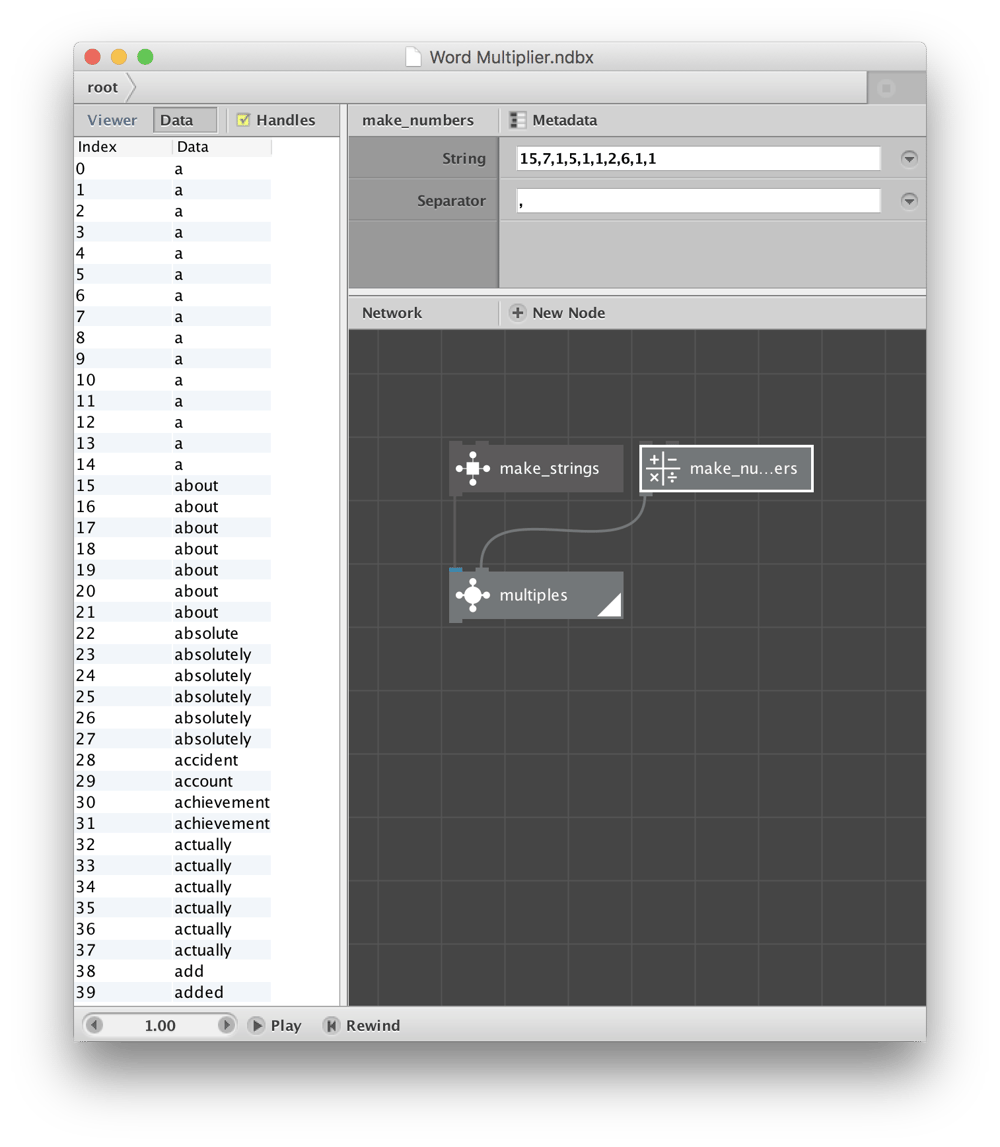This screenshot has height=1147, width=1000.
Task: Select row 32 actually
Action: pyautogui.click(x=173, y=845)
